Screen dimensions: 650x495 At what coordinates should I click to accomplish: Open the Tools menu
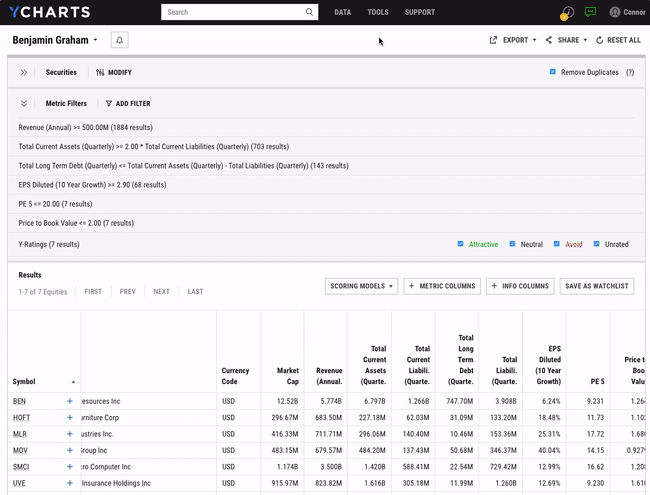pyautogui.click(x=378, y=12)
